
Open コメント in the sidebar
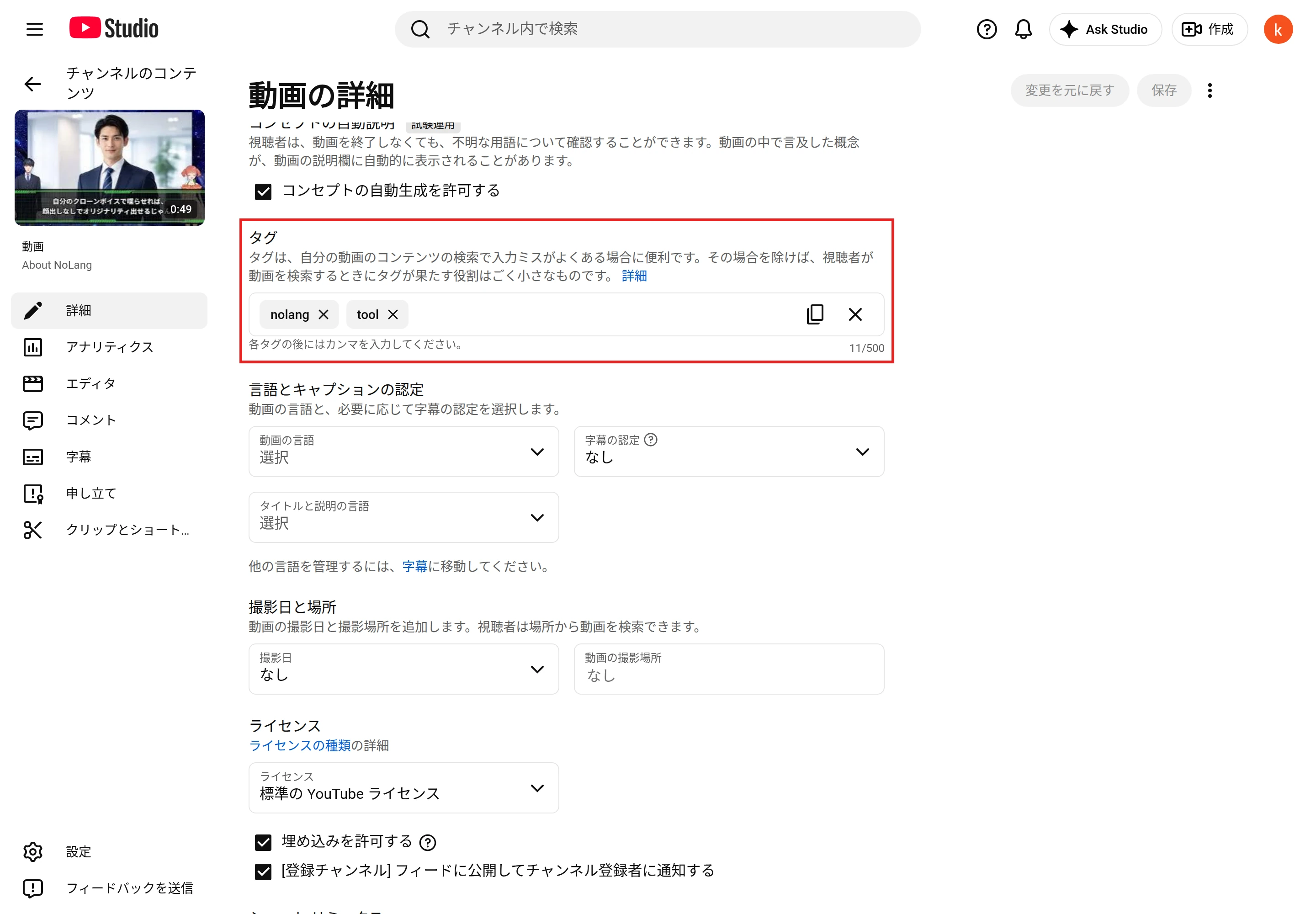[x=109, y=420]
